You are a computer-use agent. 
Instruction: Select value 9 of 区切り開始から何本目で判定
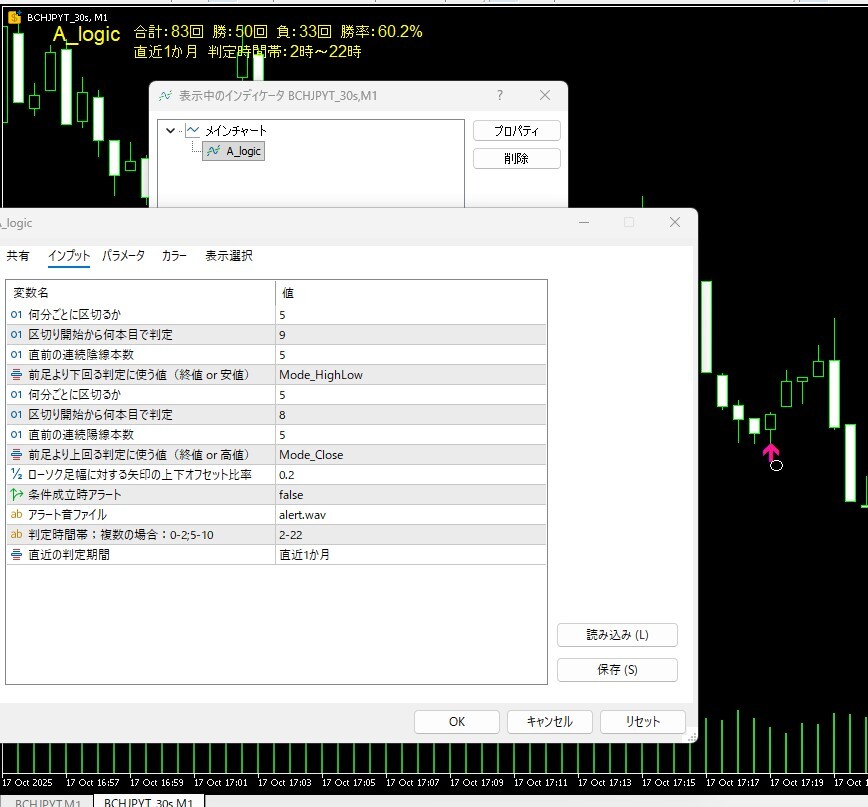tap(410, 335)
